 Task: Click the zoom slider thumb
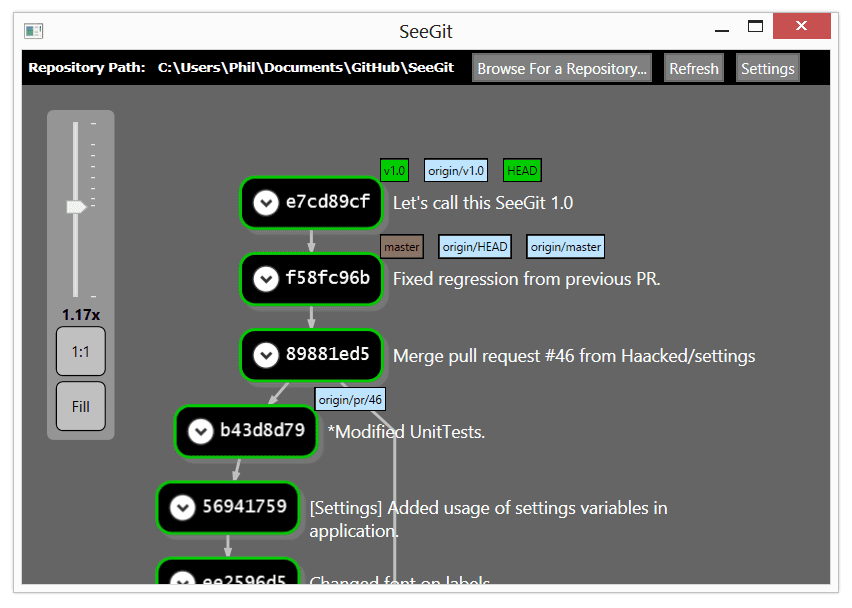pos(76,207)
